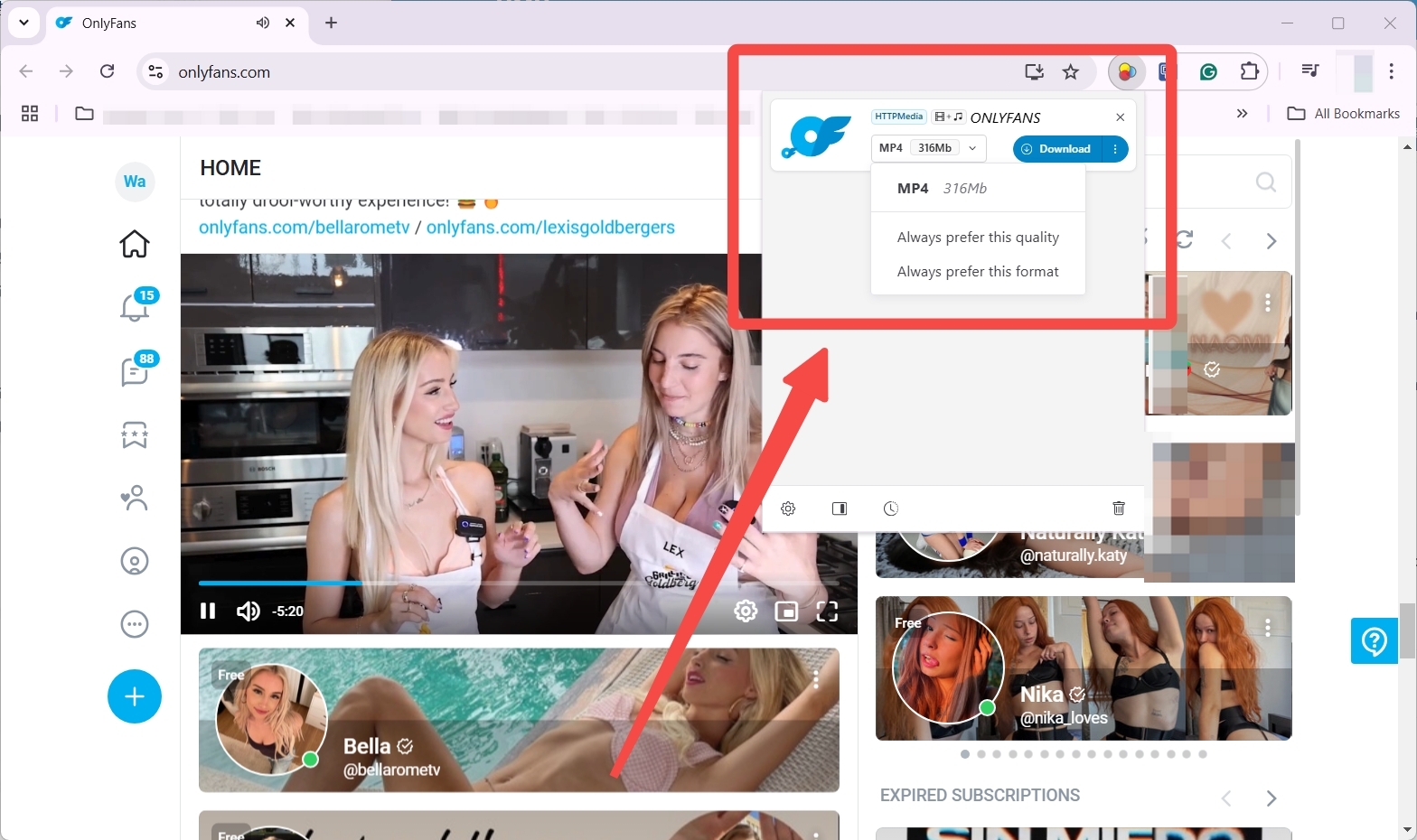Click the page's vertical scrollbar thumb

(1408, 630)
